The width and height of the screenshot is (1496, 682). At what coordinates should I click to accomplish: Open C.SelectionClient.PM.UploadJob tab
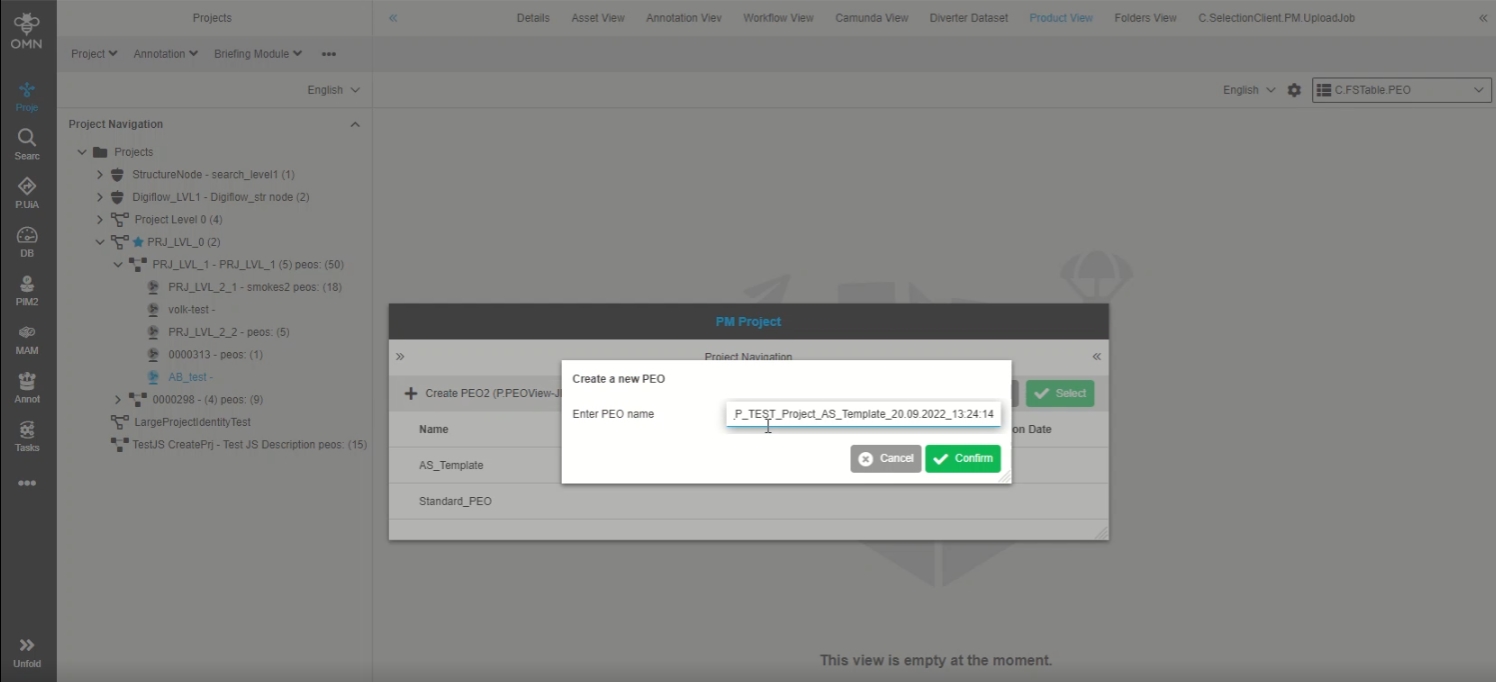tap(1276, 18)
